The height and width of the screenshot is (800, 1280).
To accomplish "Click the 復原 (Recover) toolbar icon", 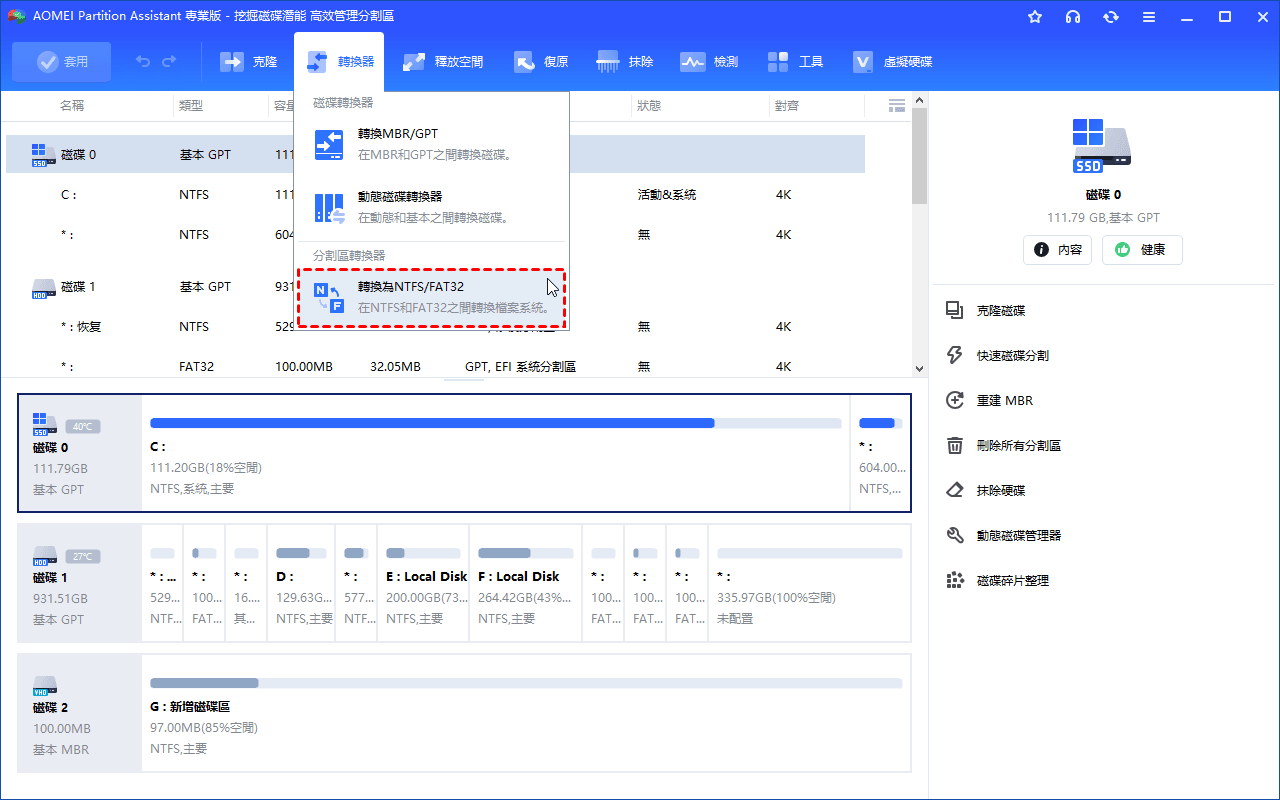I will click(525, 62).
